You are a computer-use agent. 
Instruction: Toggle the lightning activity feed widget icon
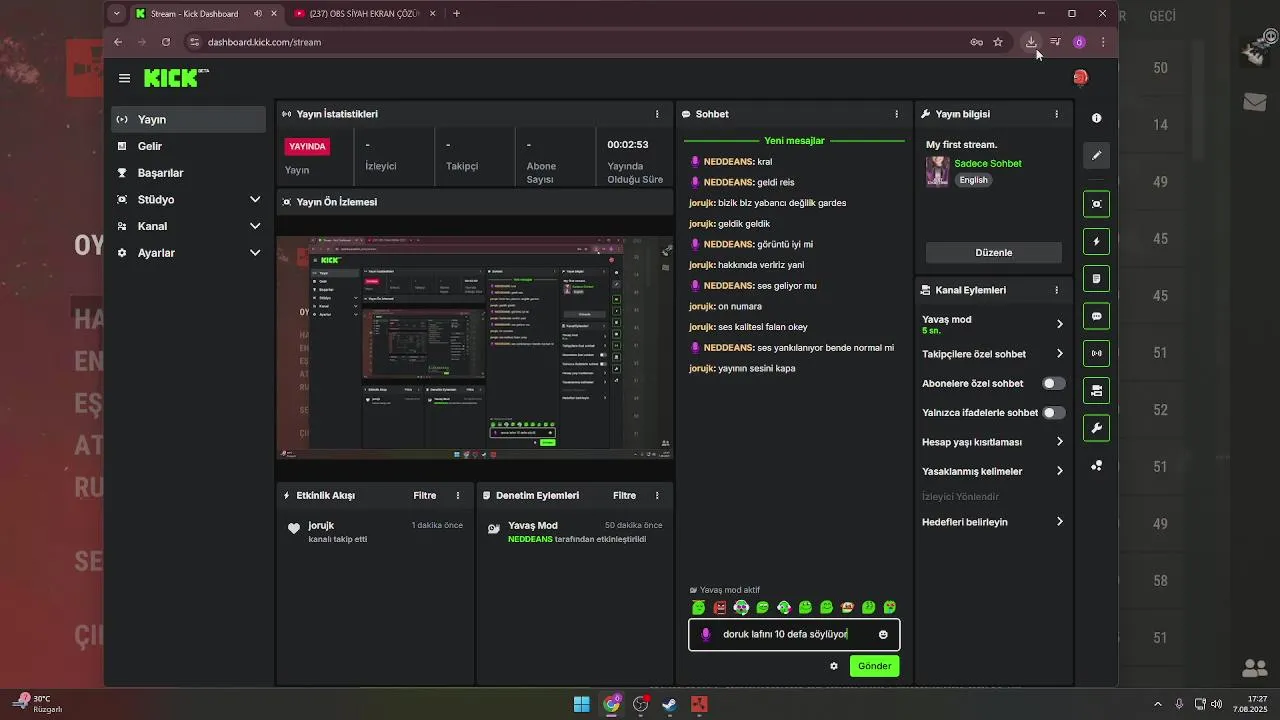[x=1096, y=241]
